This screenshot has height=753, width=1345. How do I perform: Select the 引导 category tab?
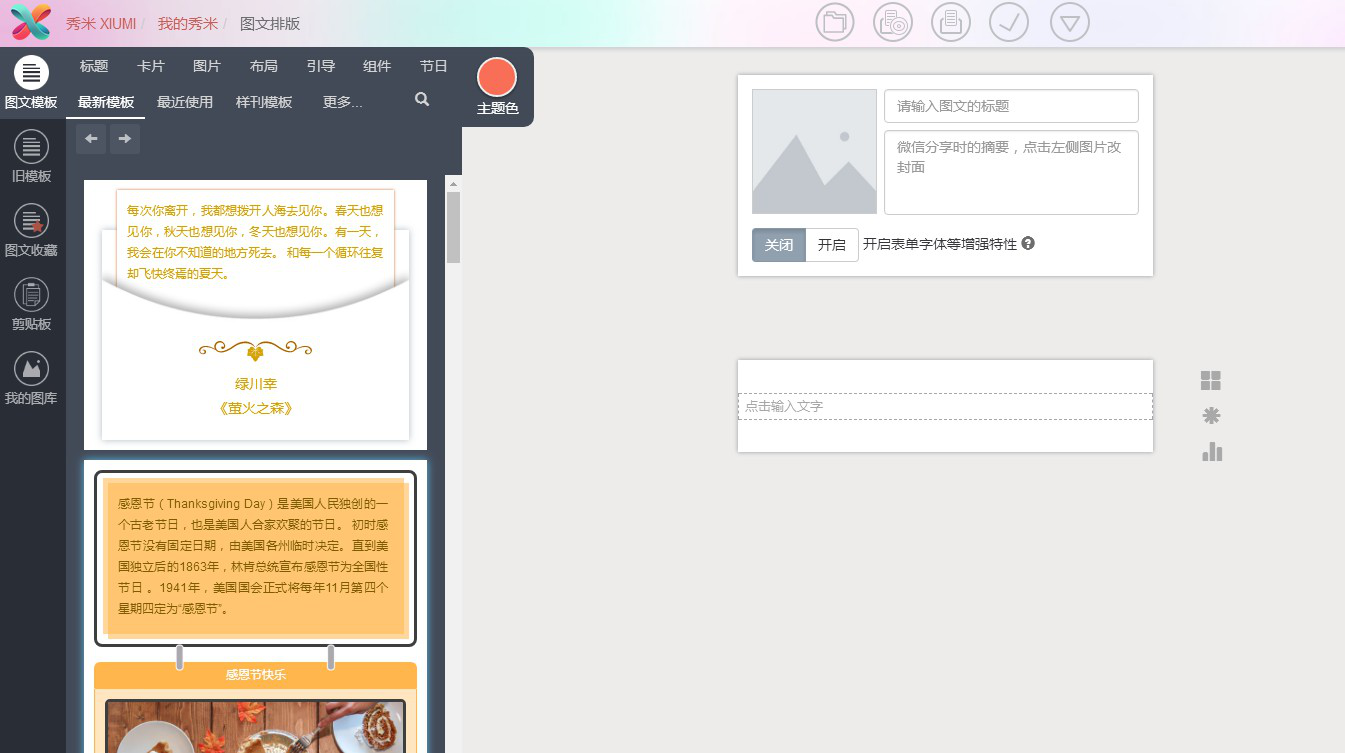click(x=321, y=66)
